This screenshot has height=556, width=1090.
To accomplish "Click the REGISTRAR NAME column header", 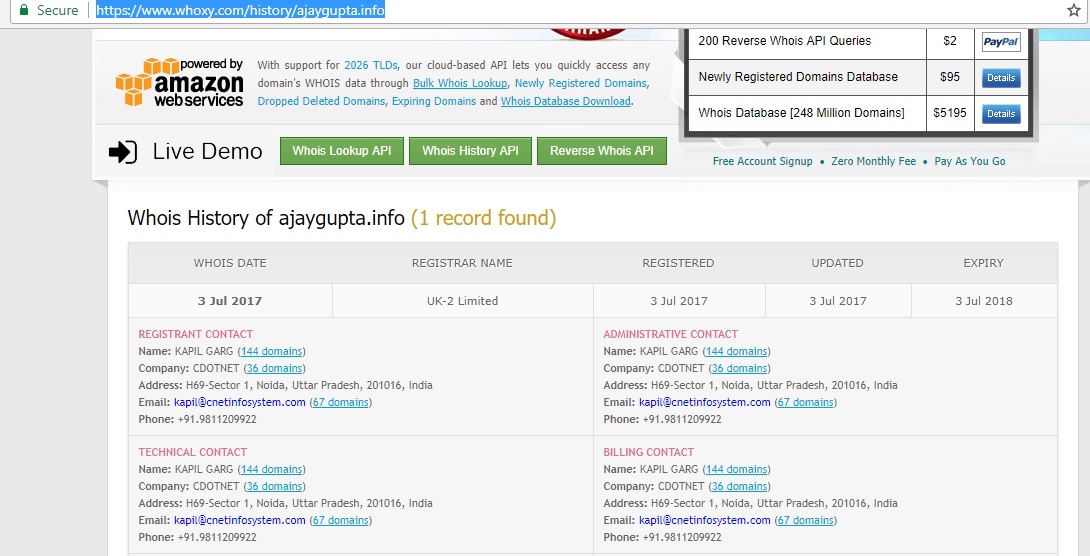I will (x=462, y=263).
